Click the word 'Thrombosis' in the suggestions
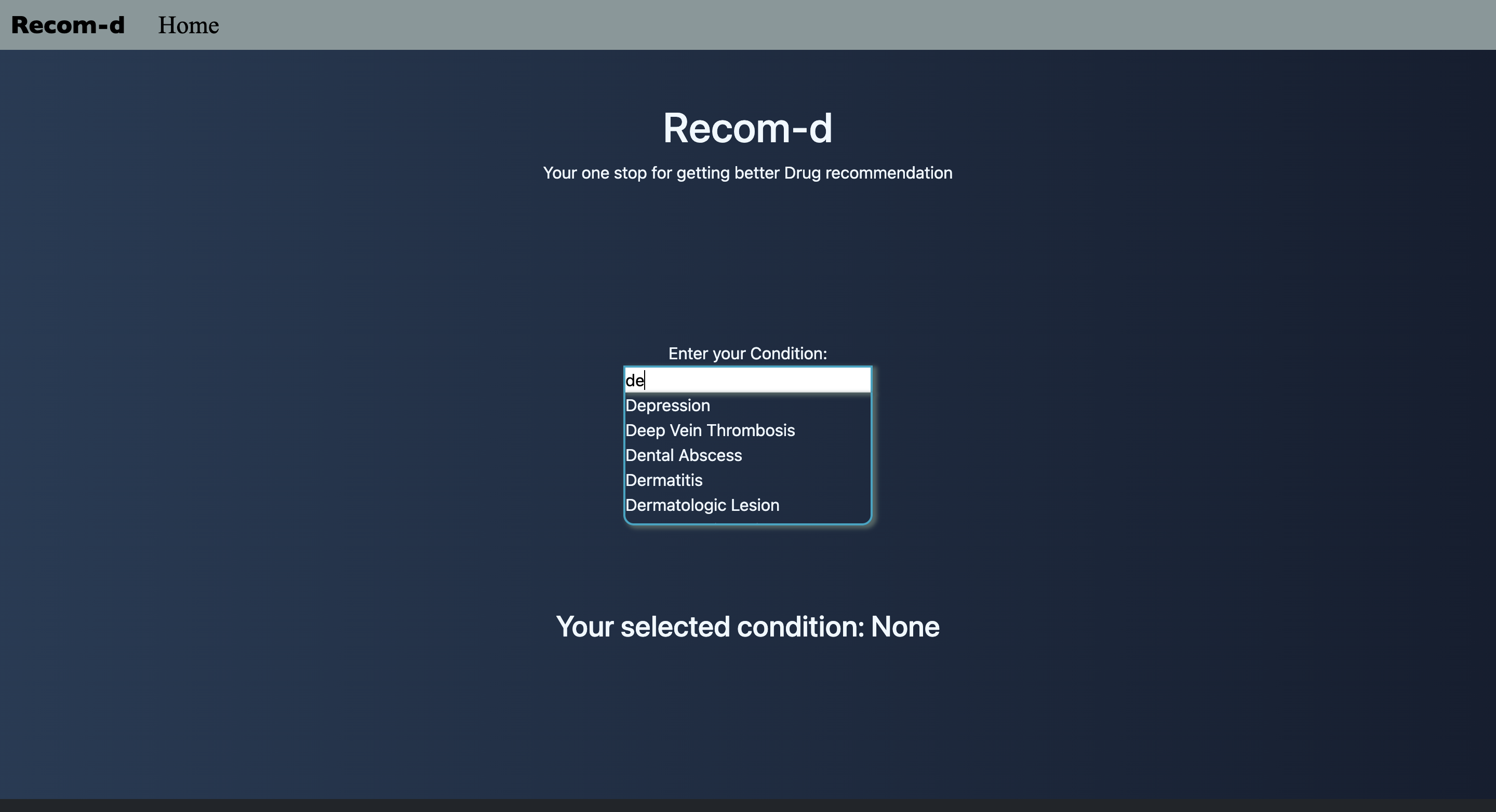Viewport: 1496px width, 812px height. [x=751, y=430]
